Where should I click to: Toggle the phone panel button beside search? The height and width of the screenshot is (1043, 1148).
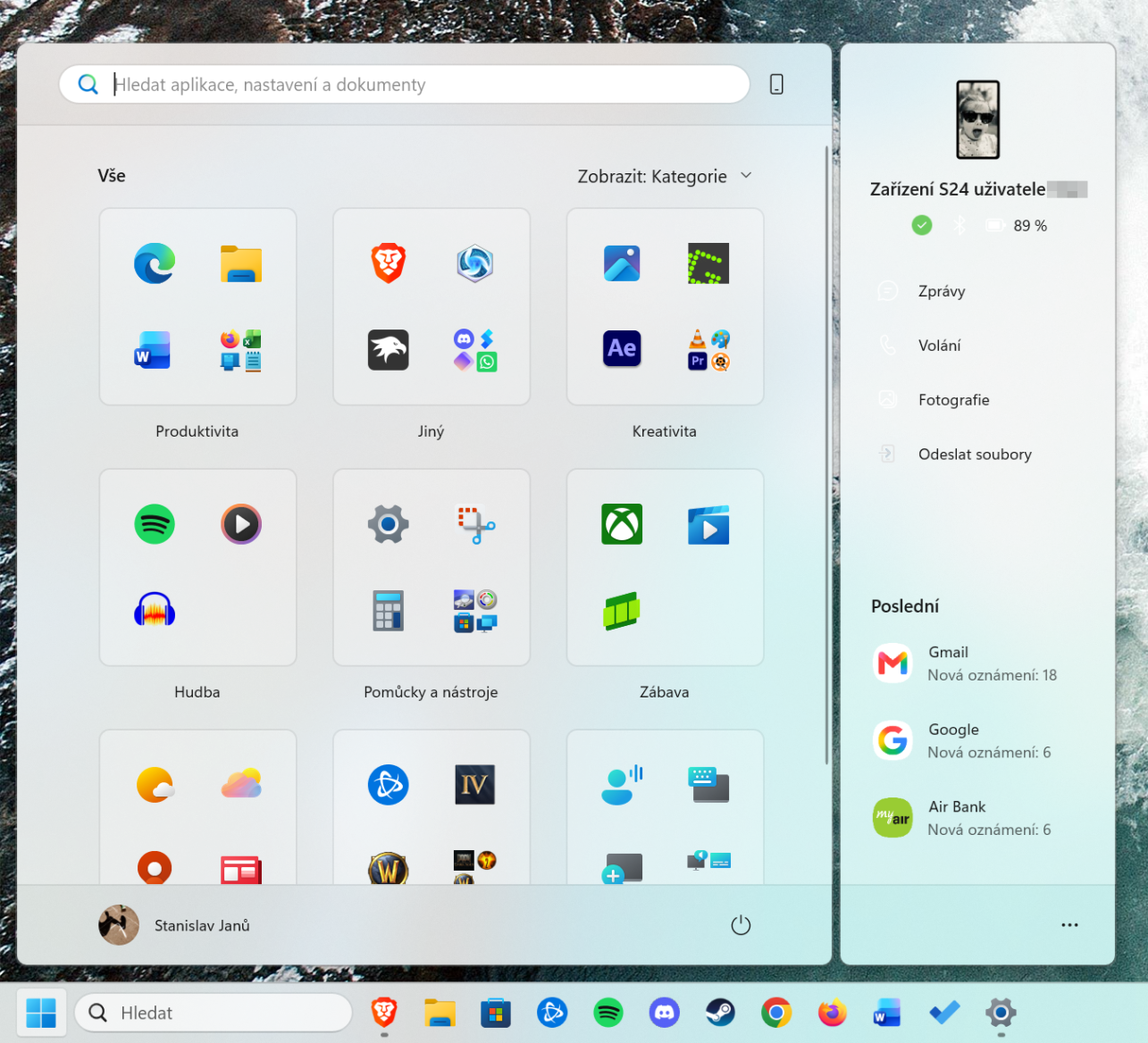(x=776, y=84)
